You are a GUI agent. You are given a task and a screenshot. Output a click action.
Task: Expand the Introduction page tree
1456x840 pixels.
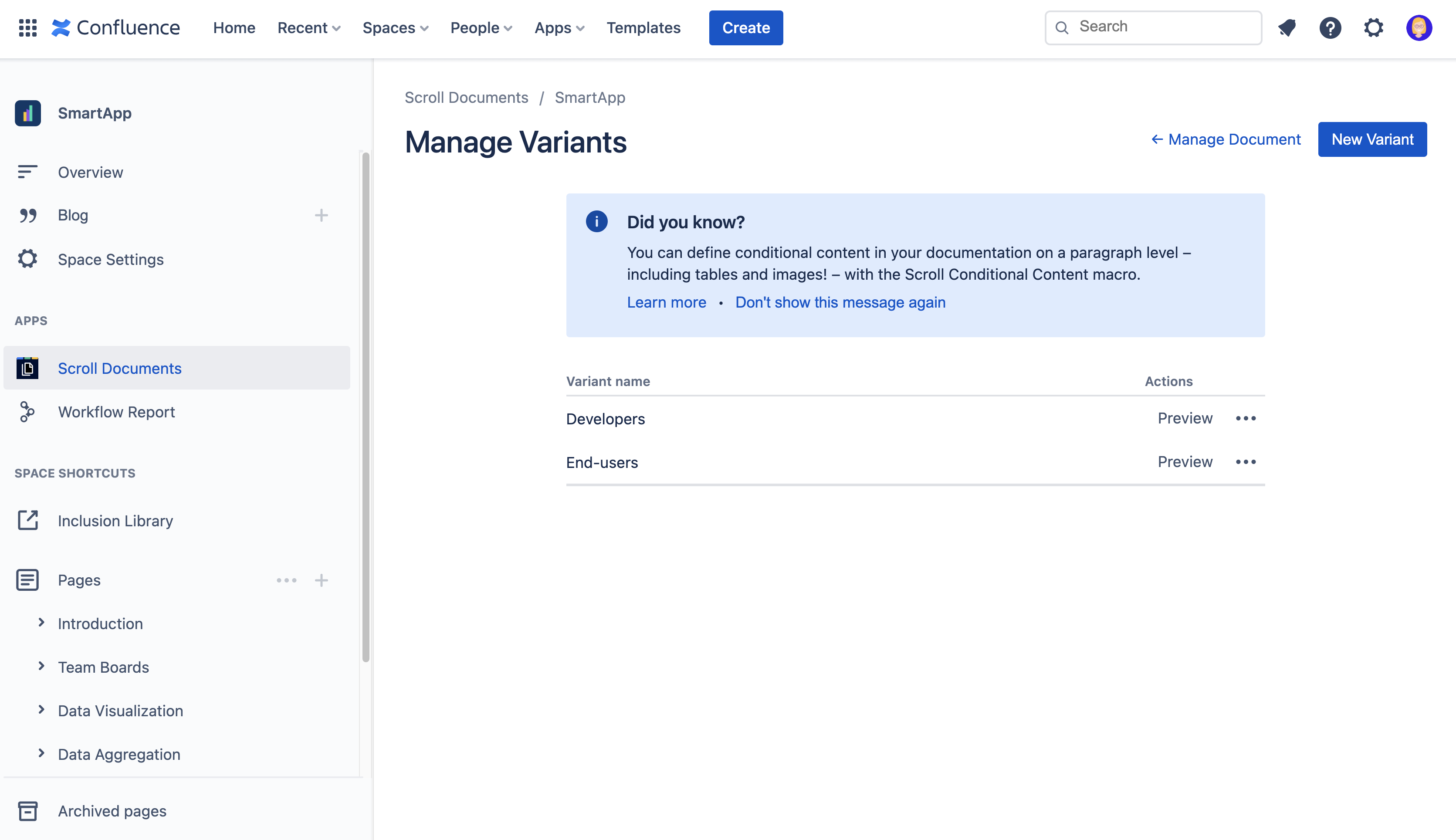[41, 623]
